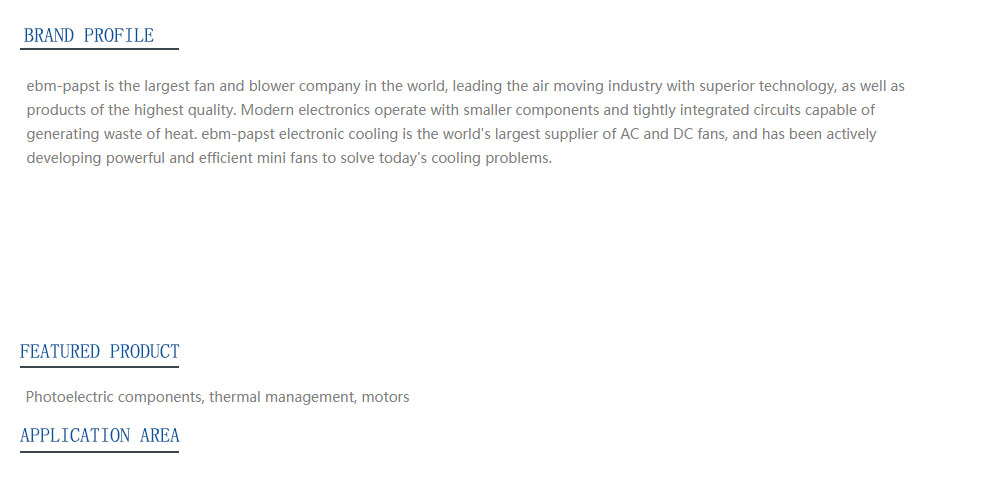Click the line starting 'developing powerful and efficient'
The width and height of the screenshot is (1000, 500).
(x=289, y=158)
